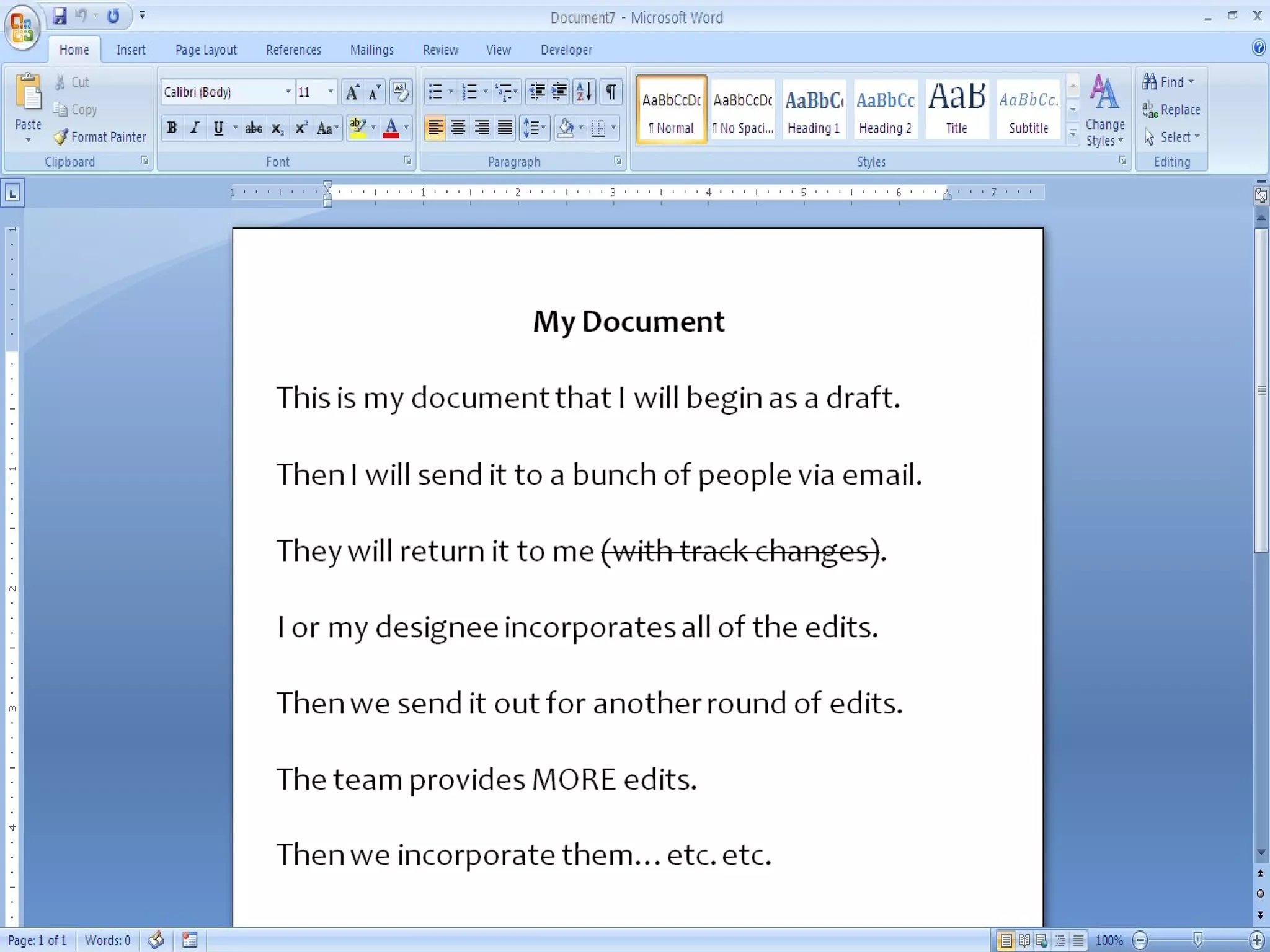Click the Superscript icon

(301, 128)
